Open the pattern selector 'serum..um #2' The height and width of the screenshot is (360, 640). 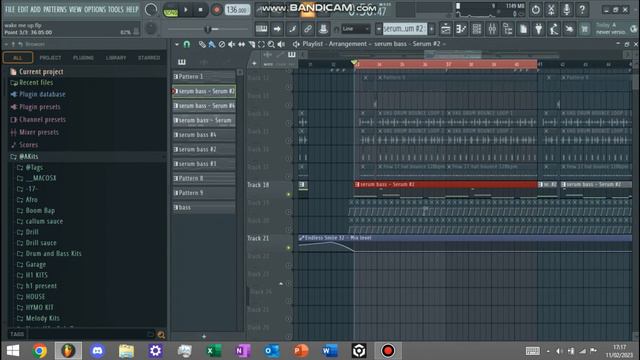point(404,29)
